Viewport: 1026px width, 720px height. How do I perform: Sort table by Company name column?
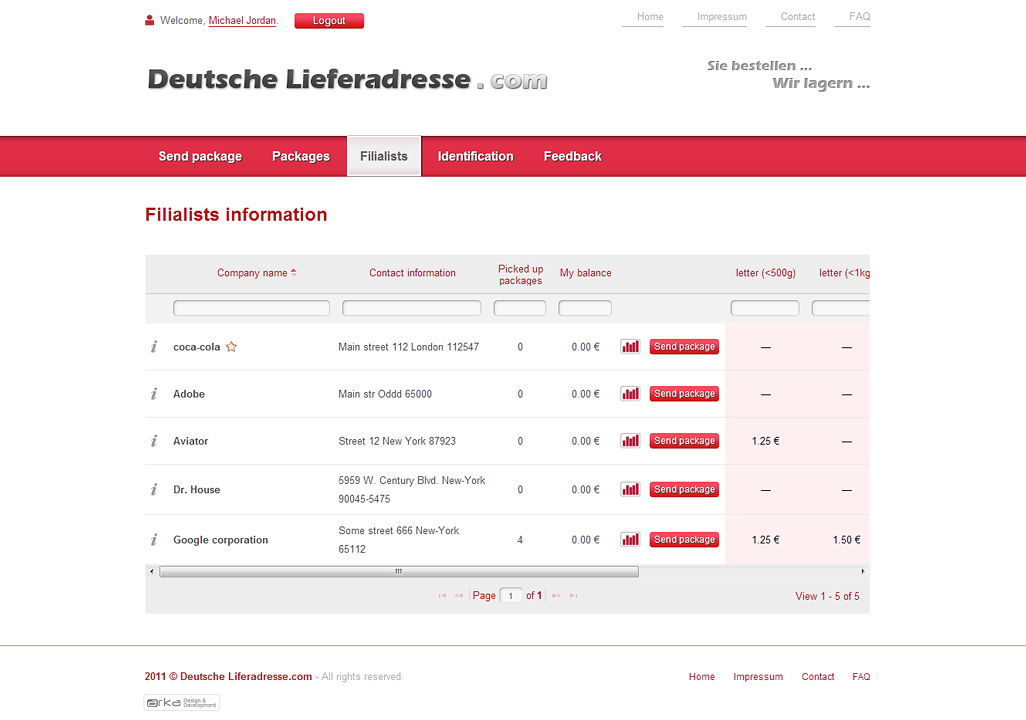(252, 273)
